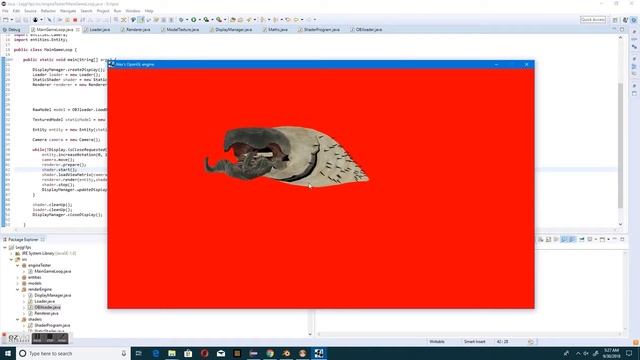Switch to the OBJLoader.java editor tab
The image size is (640, 360).
(x=366, y=29)
